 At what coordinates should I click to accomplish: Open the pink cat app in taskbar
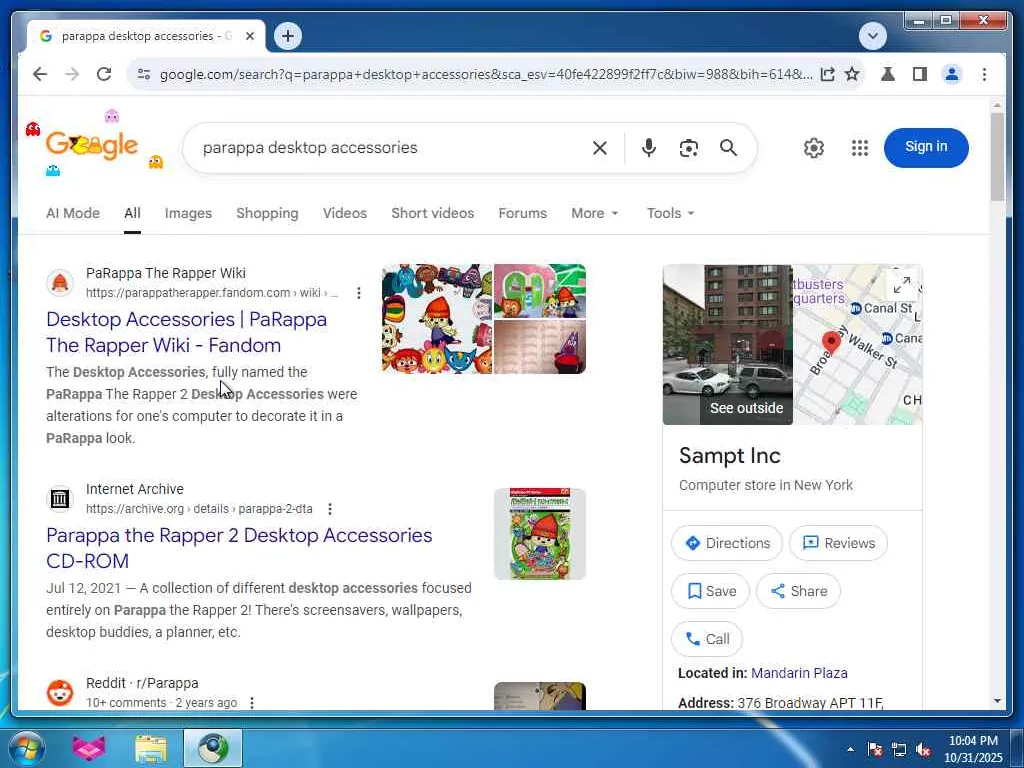pyautogui.click(x=89, y=748)
